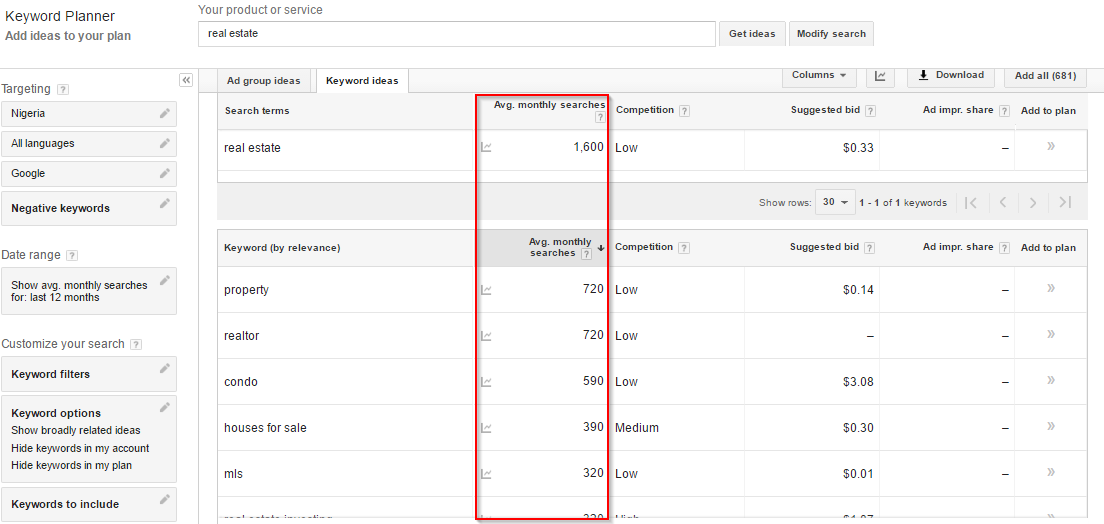This screenshot has height=524, width=1104.
Task: Open the chart view icon beside Columns
Action: click(880, 76)
